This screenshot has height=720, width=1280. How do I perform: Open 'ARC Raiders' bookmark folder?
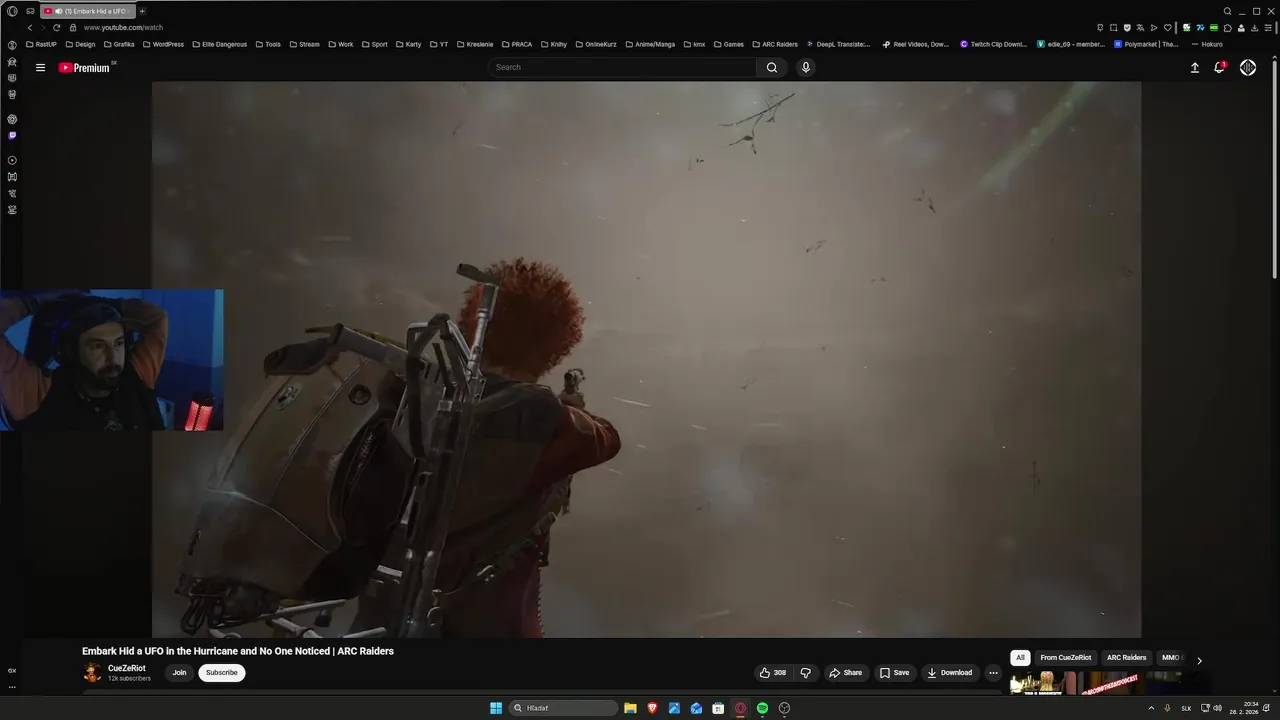coord(775,44)
